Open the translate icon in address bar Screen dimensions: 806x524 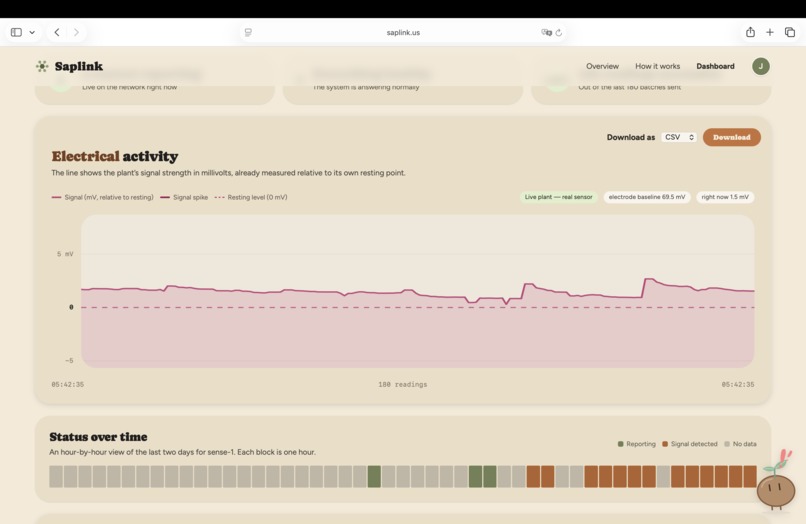point(546,32)
